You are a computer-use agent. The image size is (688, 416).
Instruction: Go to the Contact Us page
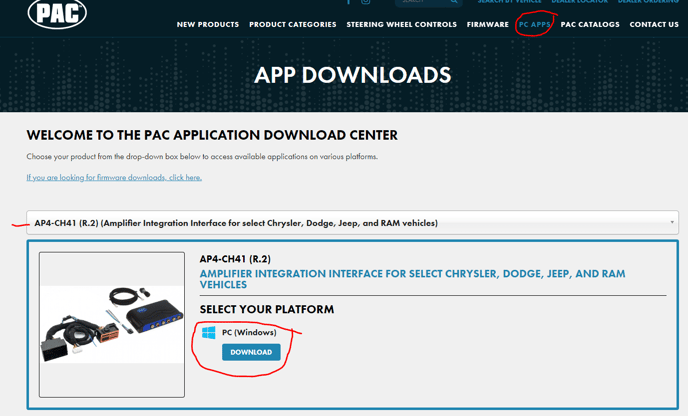coord(654,25)
